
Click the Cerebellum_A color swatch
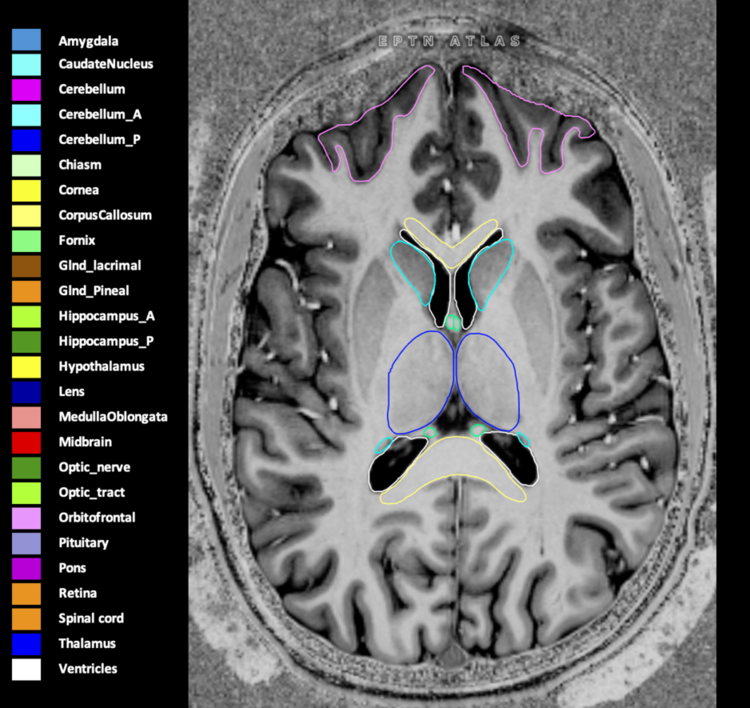(x=26, y=115)
